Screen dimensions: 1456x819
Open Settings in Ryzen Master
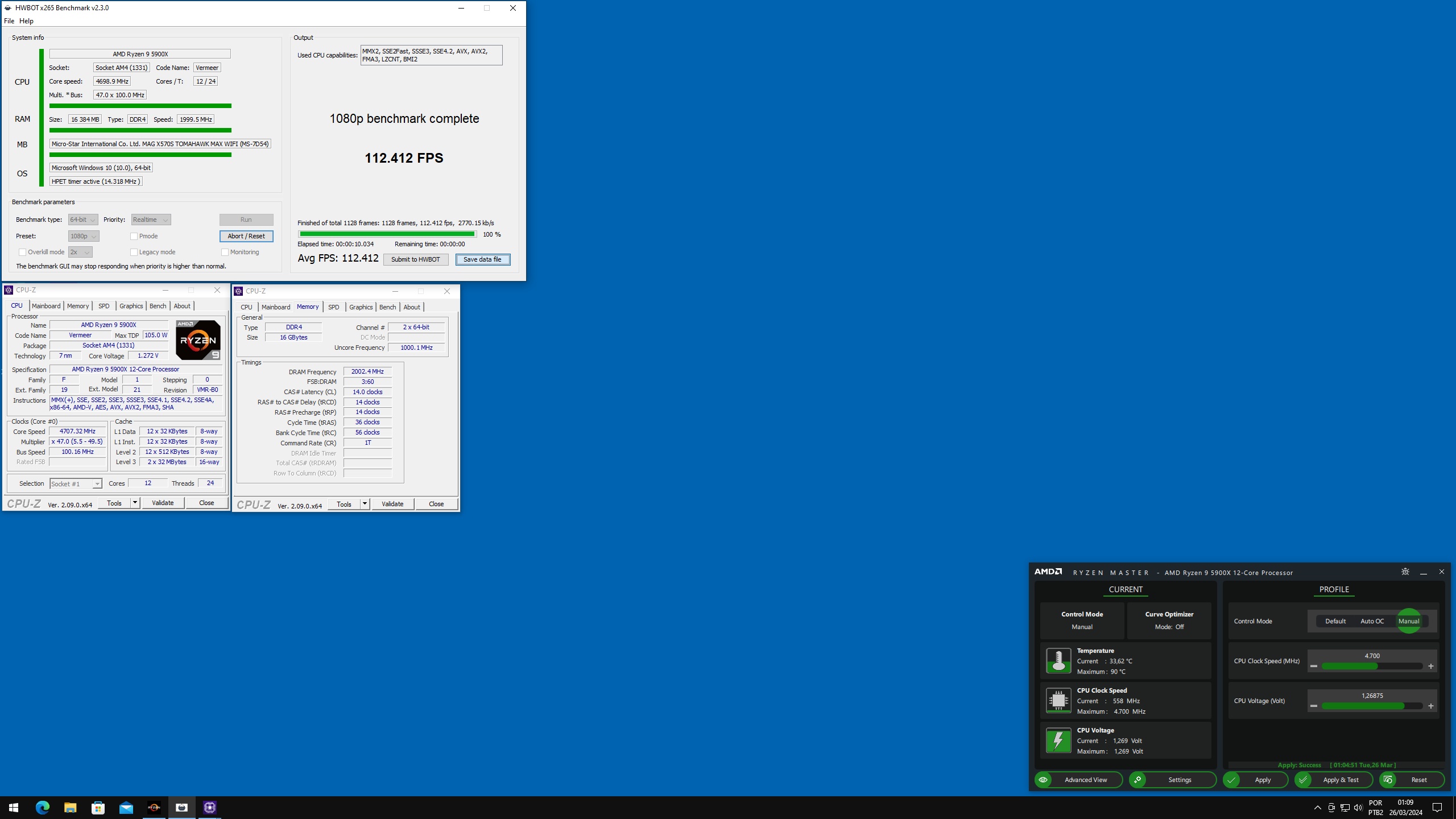coord(1172,780)
